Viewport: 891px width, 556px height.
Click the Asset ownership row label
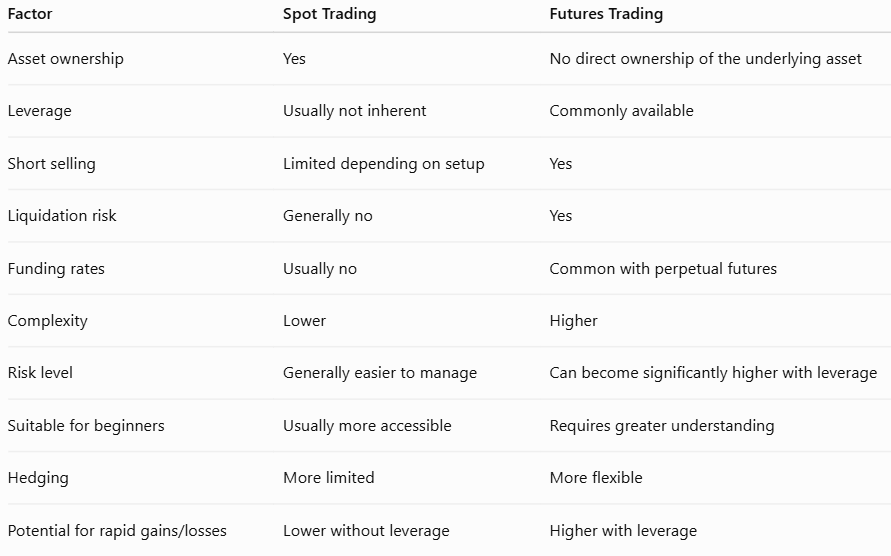pos(65,59)
